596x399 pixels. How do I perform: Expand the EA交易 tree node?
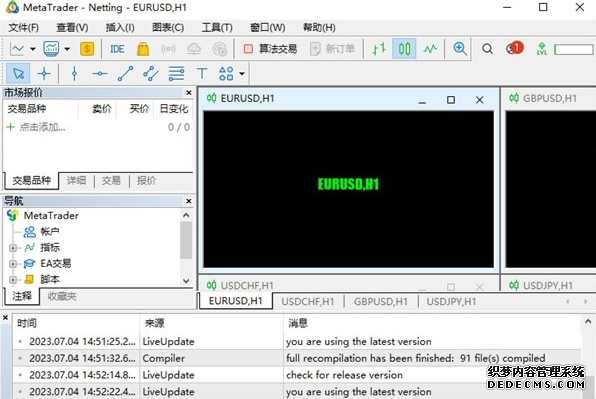coord(13,264)
